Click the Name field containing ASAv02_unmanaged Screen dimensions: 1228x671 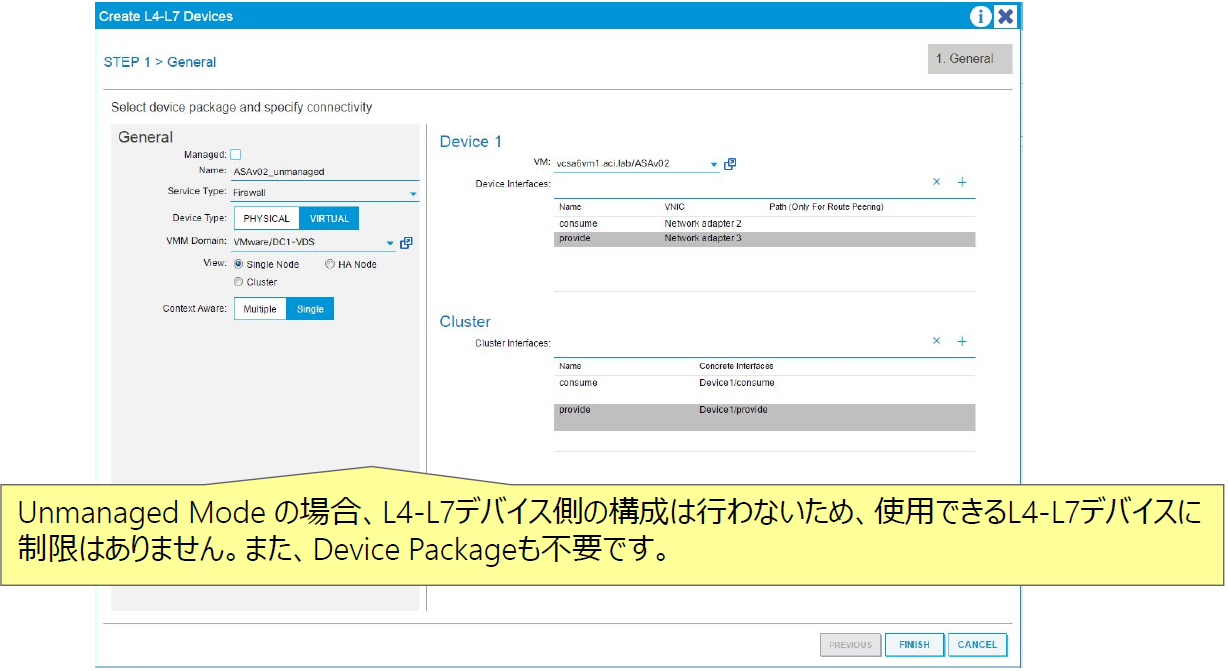(x=322, y=172)
